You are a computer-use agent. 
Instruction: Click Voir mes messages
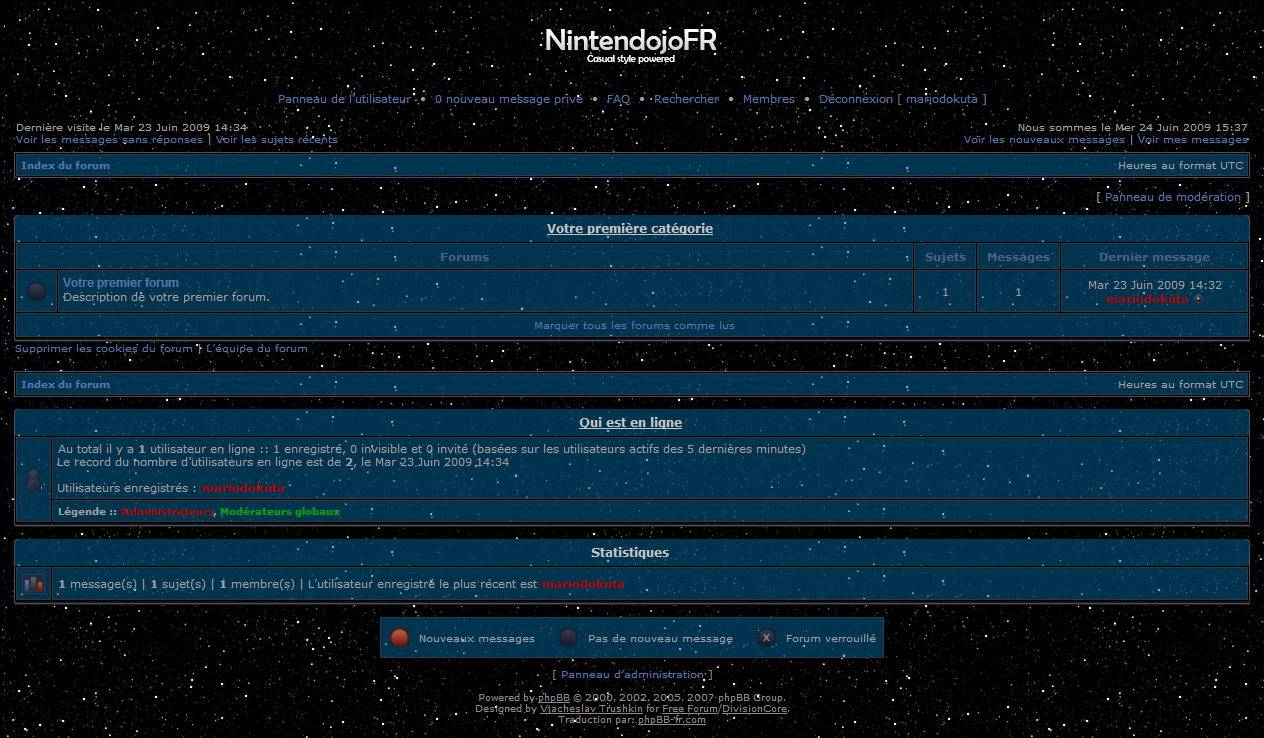[x=1193, y=140]
